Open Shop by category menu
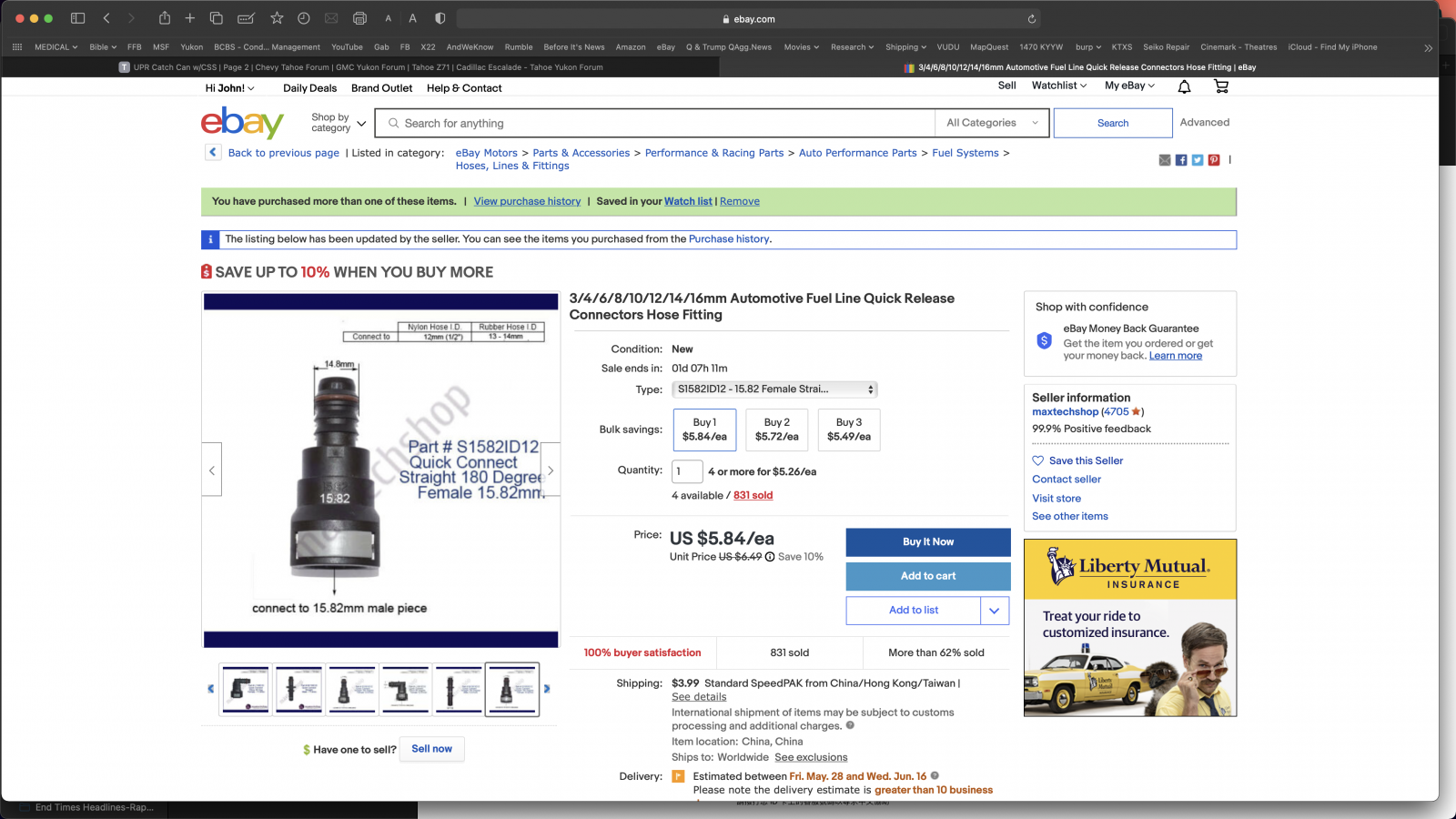This screenshot has height=819, width=1456. tap(339, 123)
